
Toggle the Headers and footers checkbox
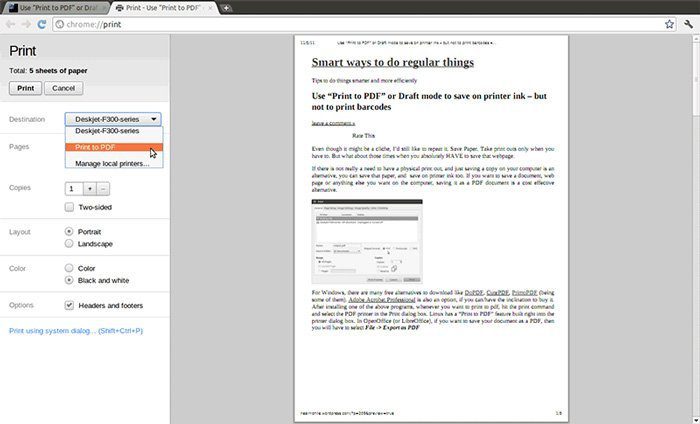[69, 305]
